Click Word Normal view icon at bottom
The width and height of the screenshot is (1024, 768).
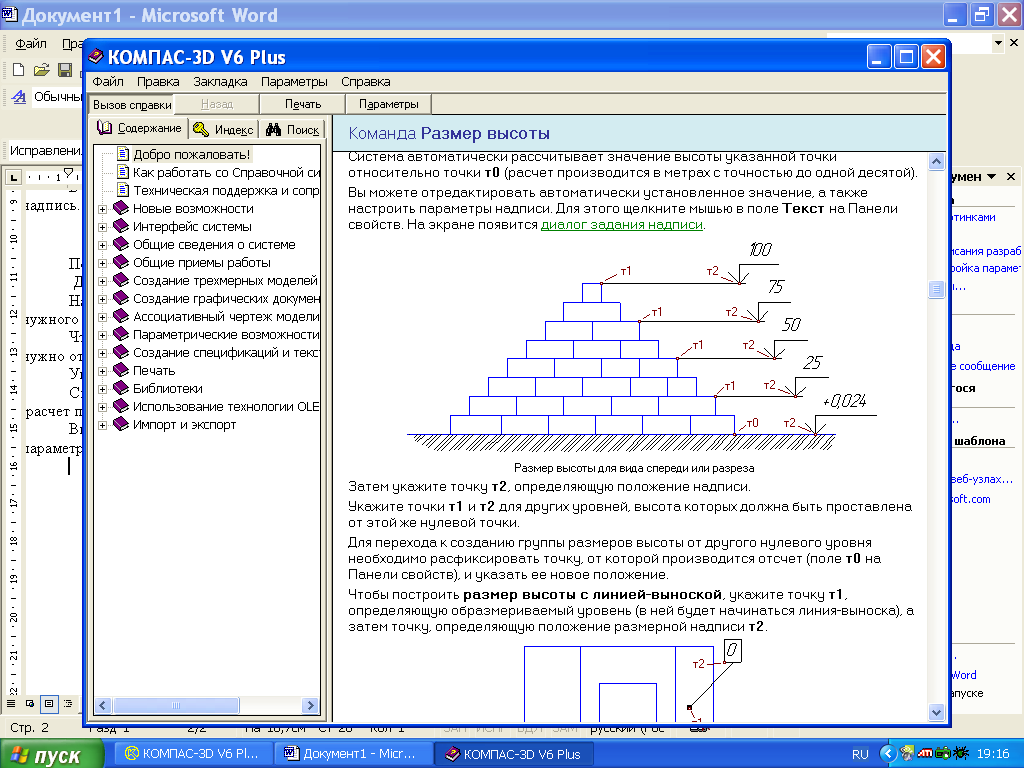coord(10,703)
